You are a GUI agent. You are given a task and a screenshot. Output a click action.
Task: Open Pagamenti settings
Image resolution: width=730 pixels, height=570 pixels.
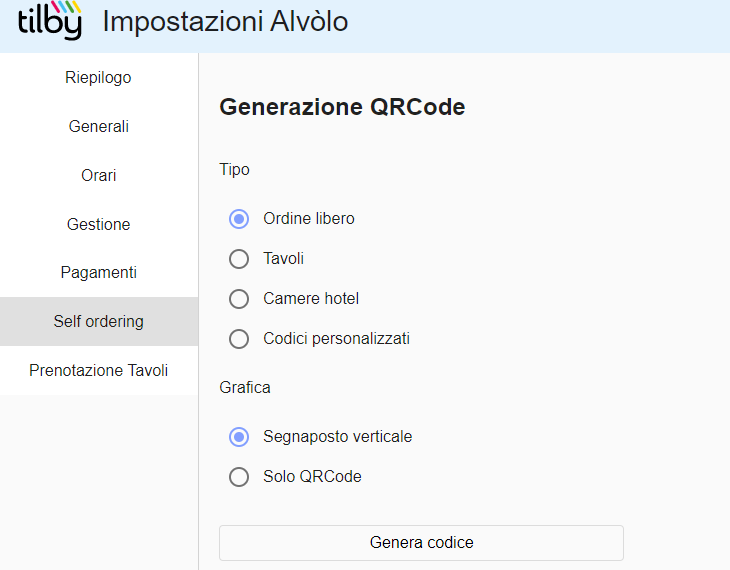(x=99, y=272)
